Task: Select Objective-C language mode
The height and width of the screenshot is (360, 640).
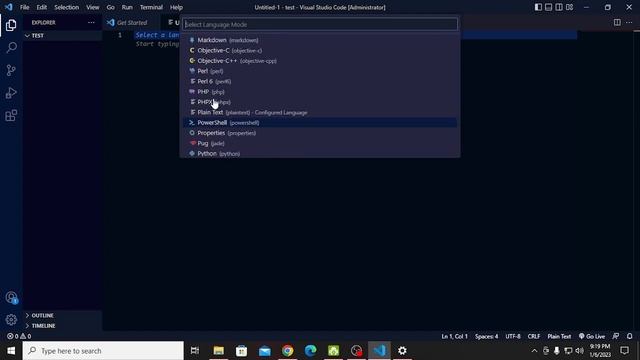Action: pyautogui.click(x=320, y=50)
